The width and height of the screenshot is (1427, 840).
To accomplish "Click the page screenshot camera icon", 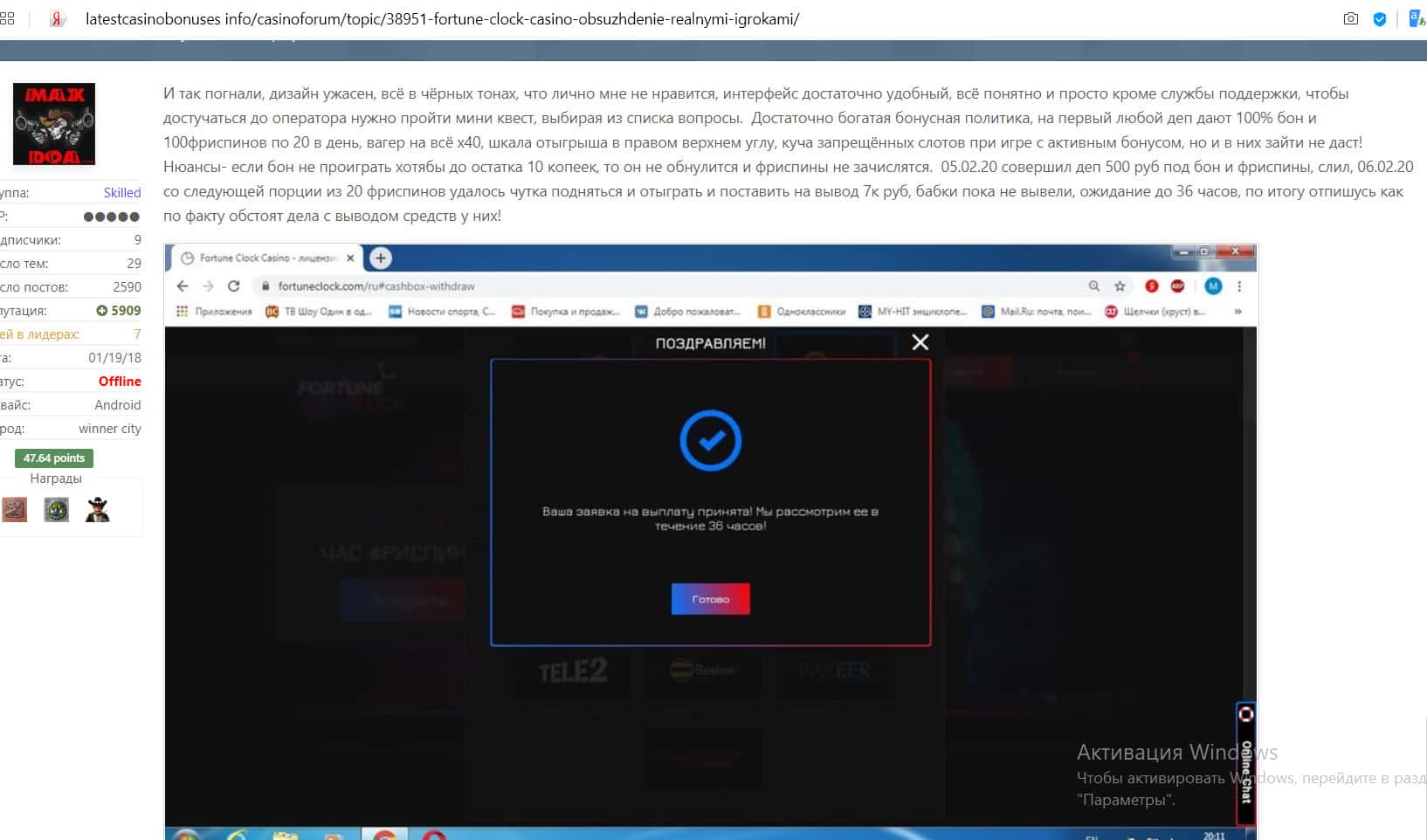I will pyautogui.click(x=1351, y=18).
